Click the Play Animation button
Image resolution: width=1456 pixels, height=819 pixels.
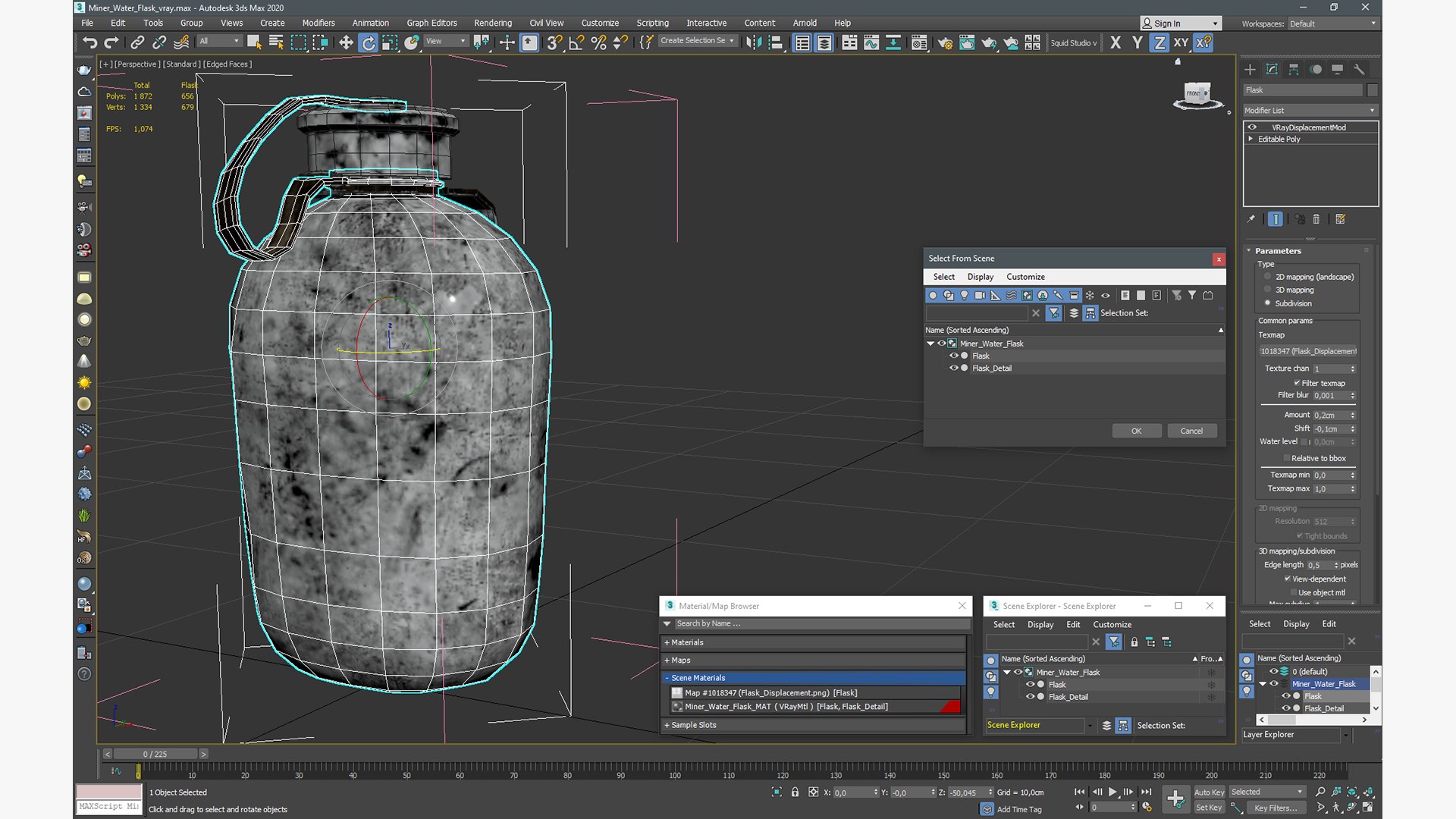(x=1112, y=792)
